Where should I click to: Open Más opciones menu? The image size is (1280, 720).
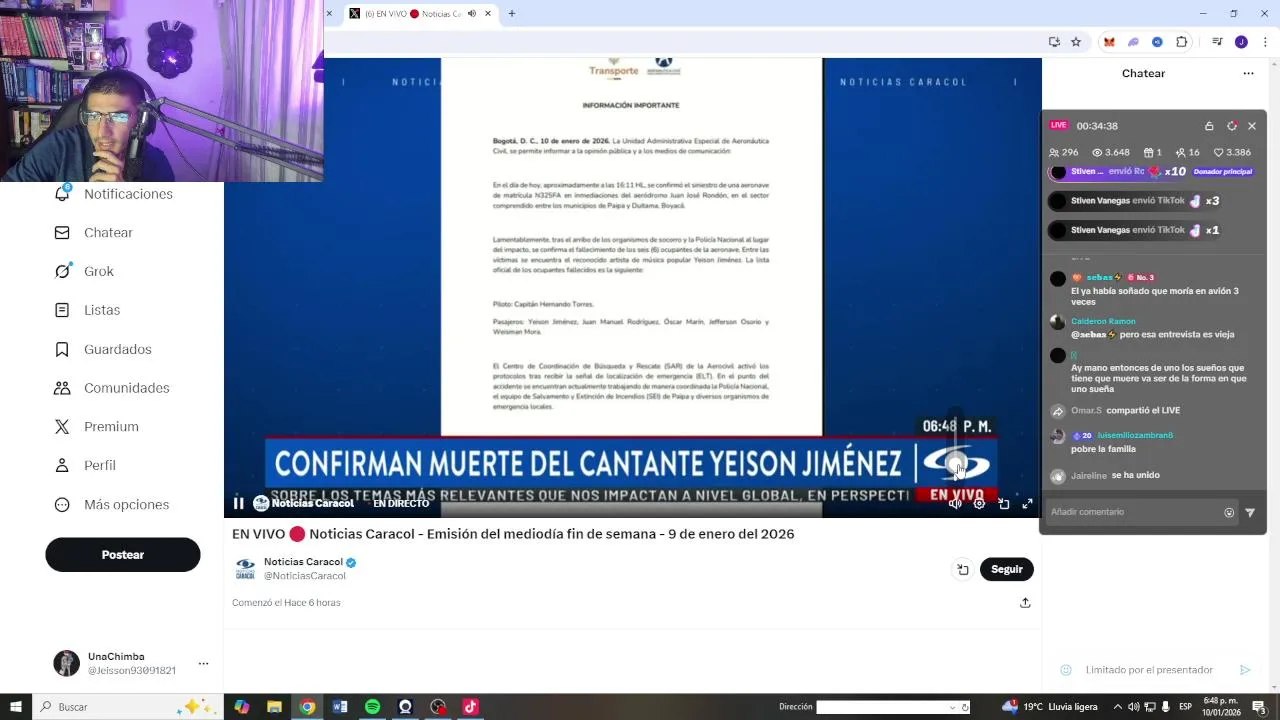coord(112,505)
